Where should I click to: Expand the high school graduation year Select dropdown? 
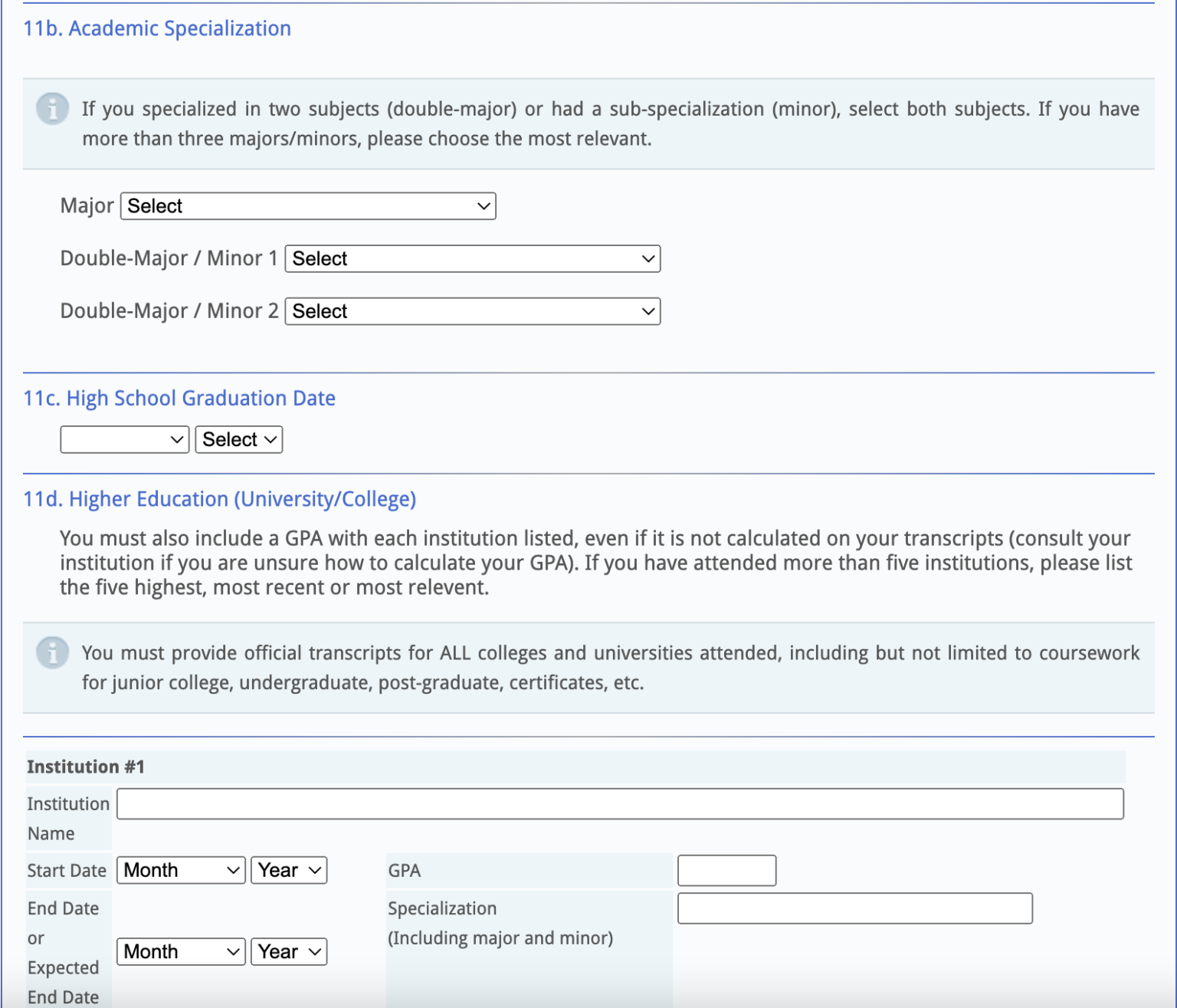238,440
